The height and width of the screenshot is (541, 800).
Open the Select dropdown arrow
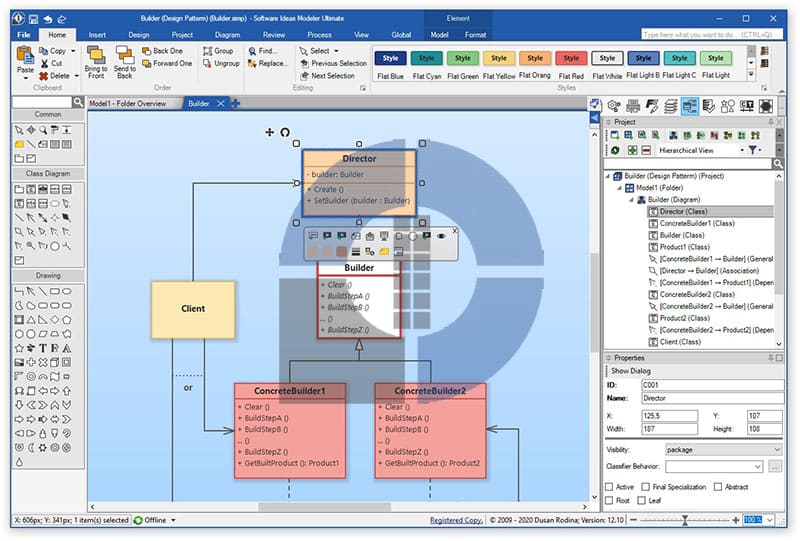pos(336,51)
